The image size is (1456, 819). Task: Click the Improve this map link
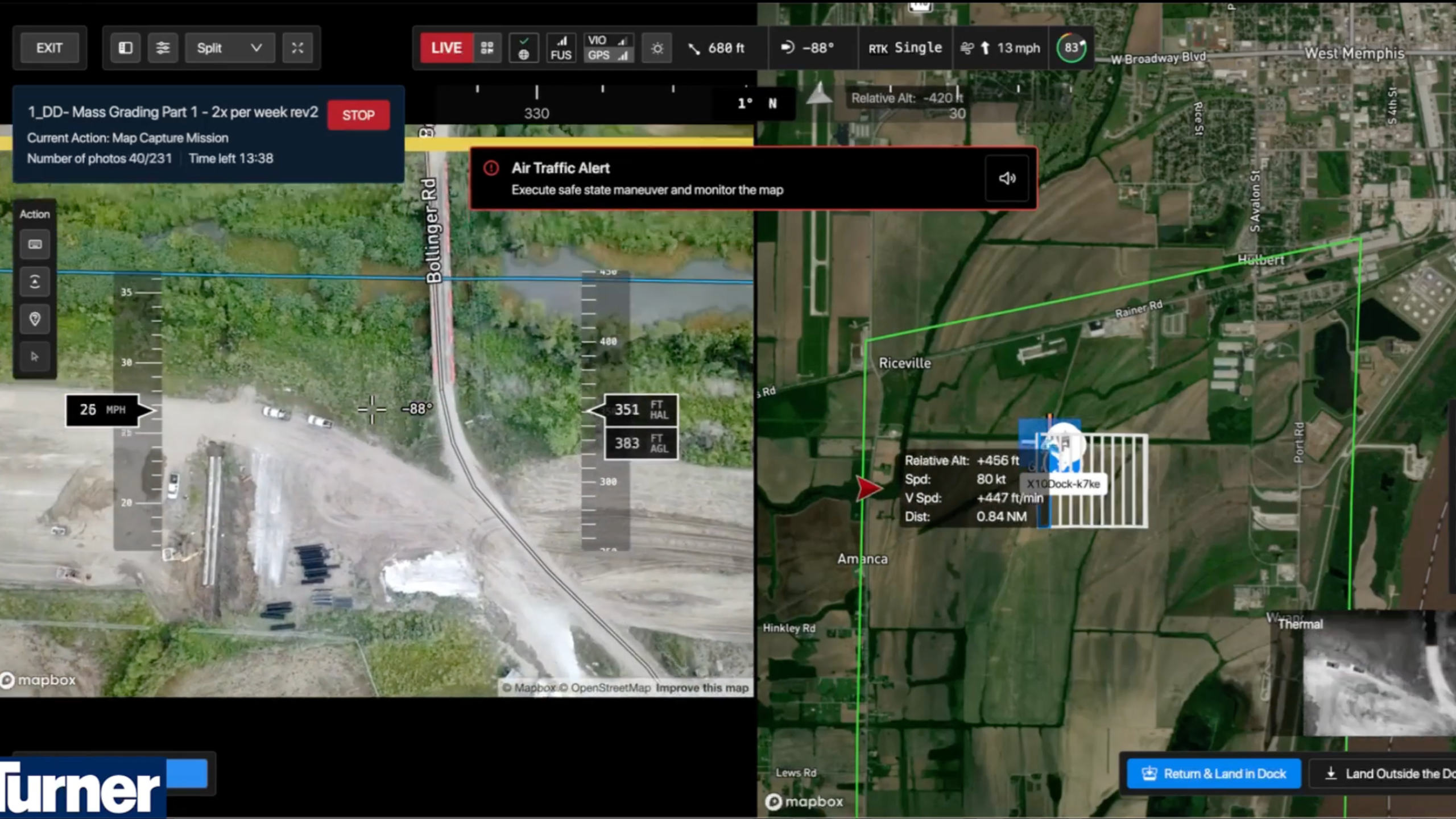point(702,688)
